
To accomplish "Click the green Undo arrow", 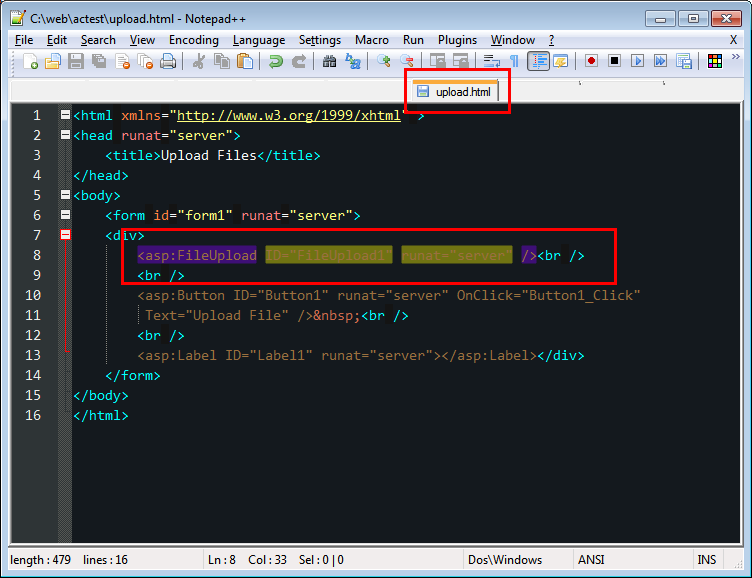I will [x=275, y=62].
